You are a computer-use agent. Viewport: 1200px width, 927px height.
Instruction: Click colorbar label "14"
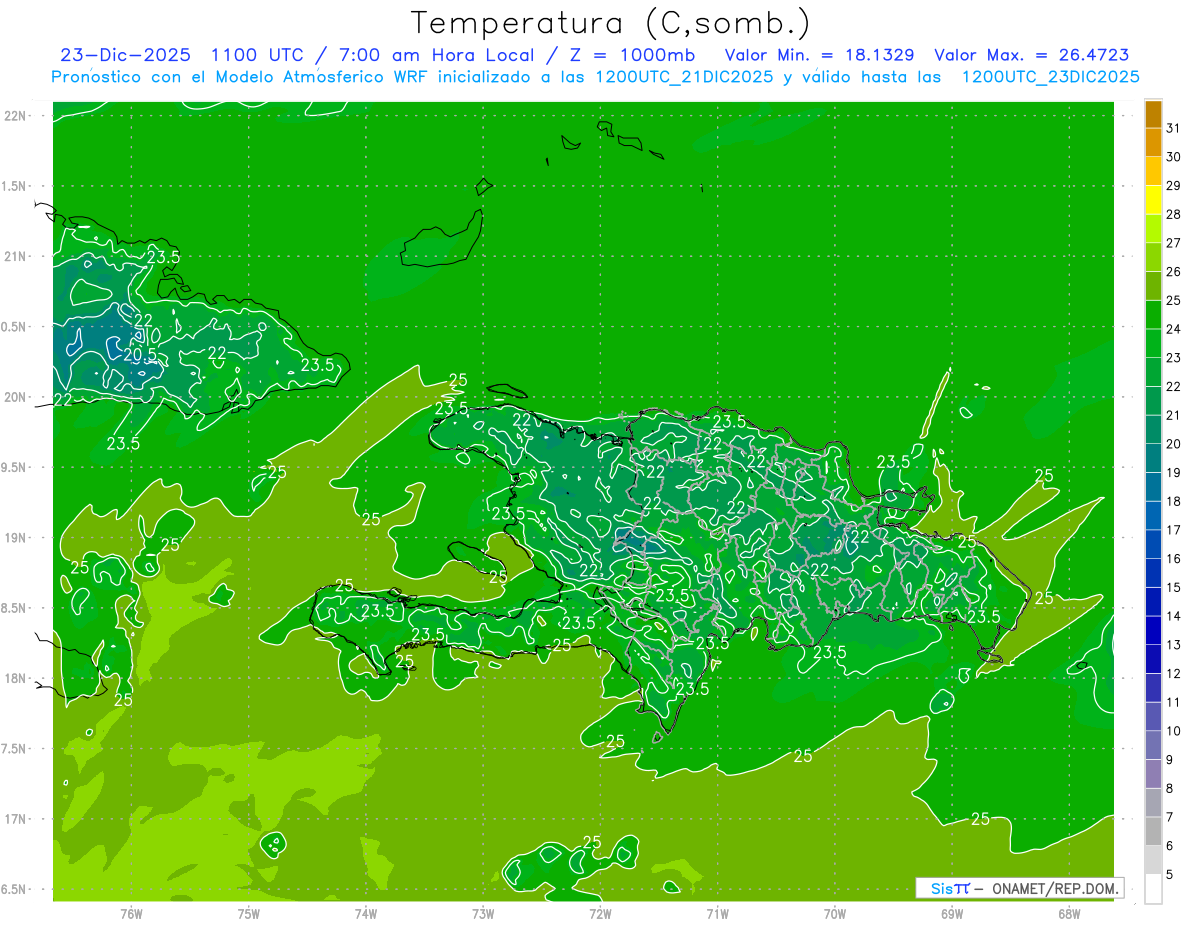(1174, 616)
